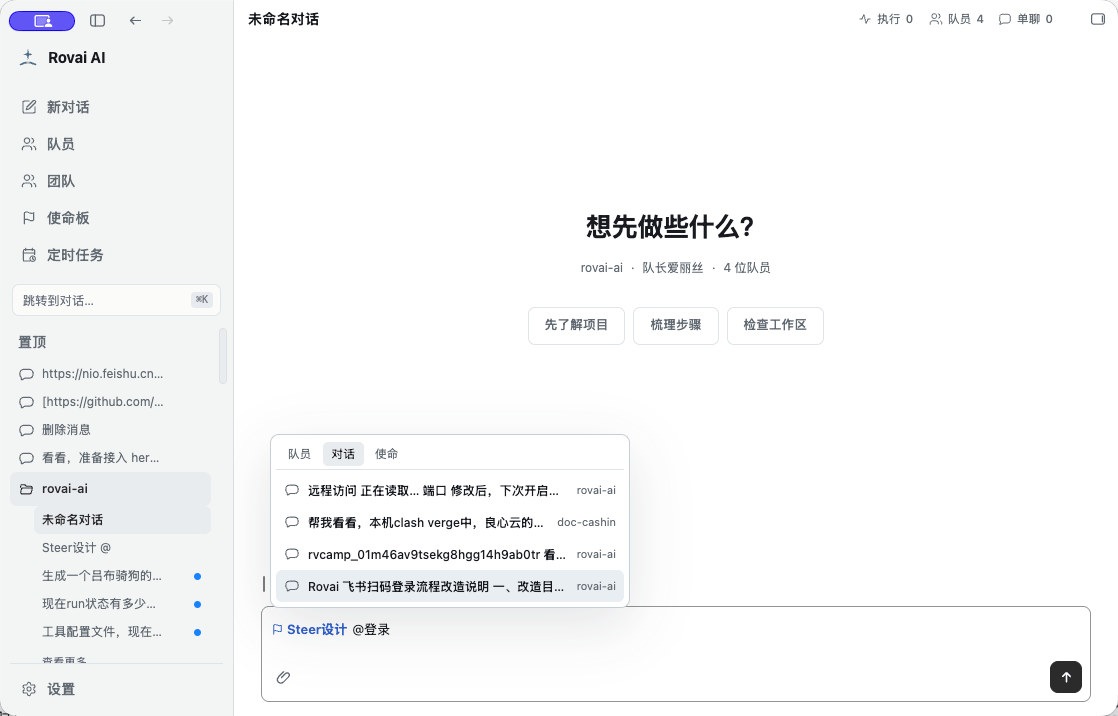This screenshot has height=716, width=1118.
Task: Click the 执行 0 activity indicator
Action: [x=886, y=19]
